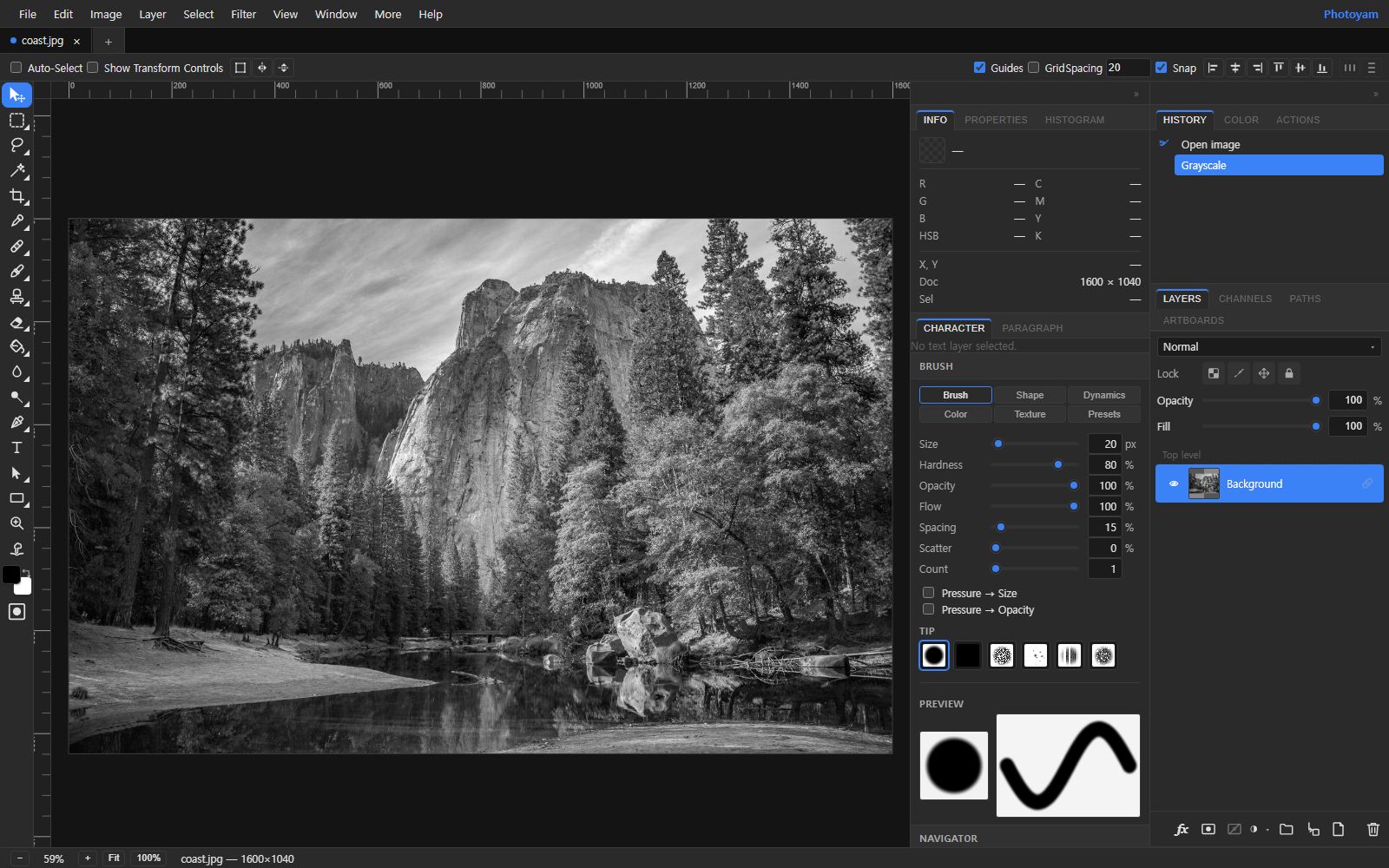Enable Show Transform Controls checkbox
Viewport: 1389px width, 868px height.
click(92, 68)
